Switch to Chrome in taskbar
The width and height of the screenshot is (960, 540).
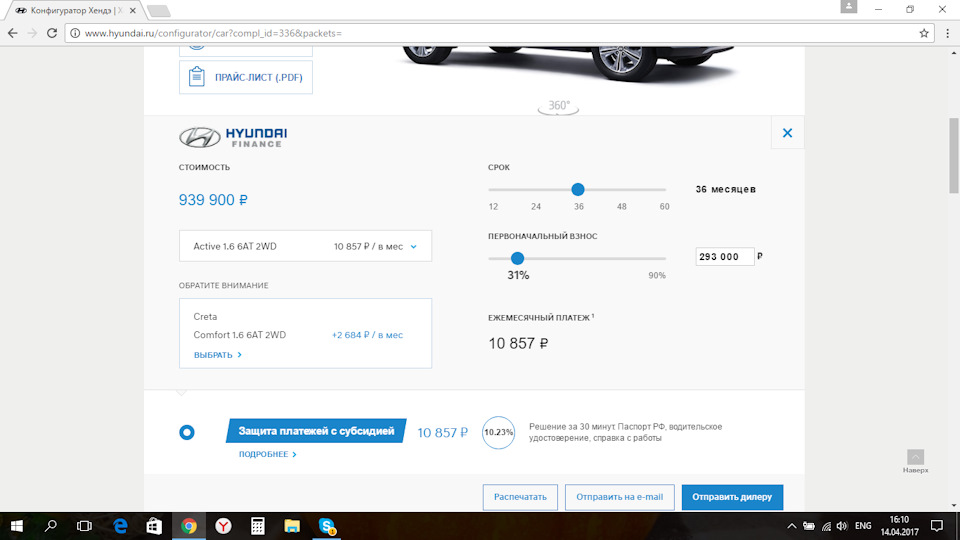[189, 526]
